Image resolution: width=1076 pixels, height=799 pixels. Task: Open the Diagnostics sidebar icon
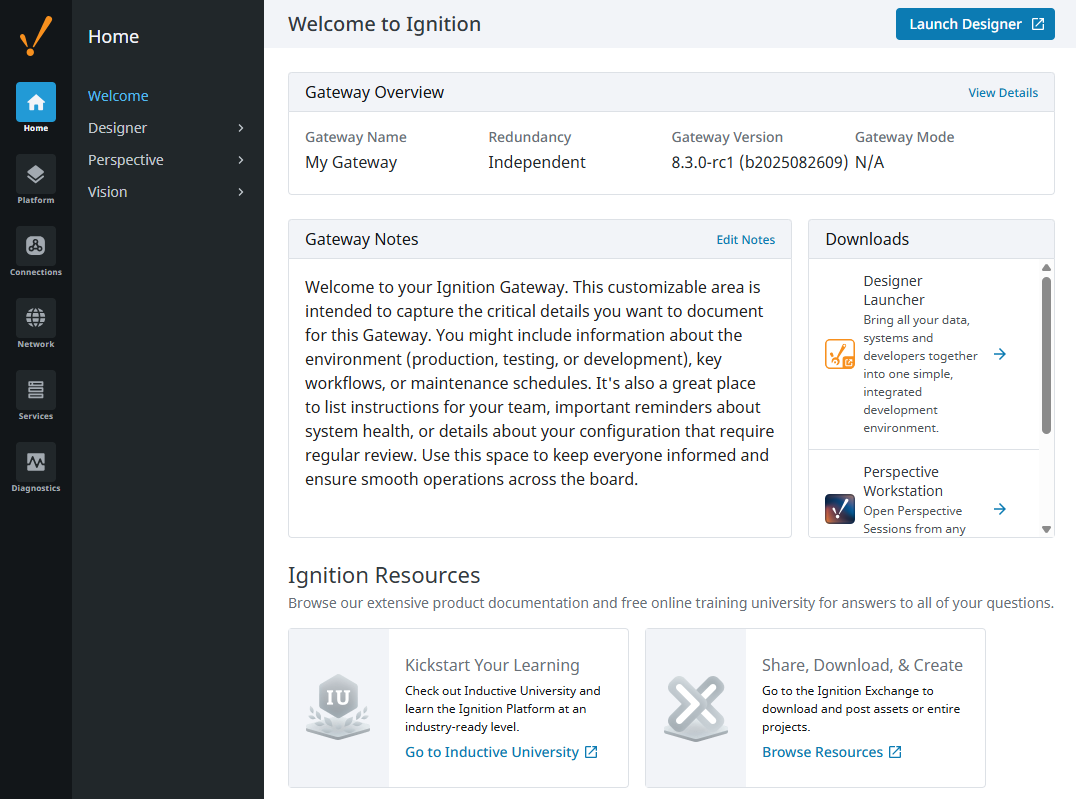(36, 464)
